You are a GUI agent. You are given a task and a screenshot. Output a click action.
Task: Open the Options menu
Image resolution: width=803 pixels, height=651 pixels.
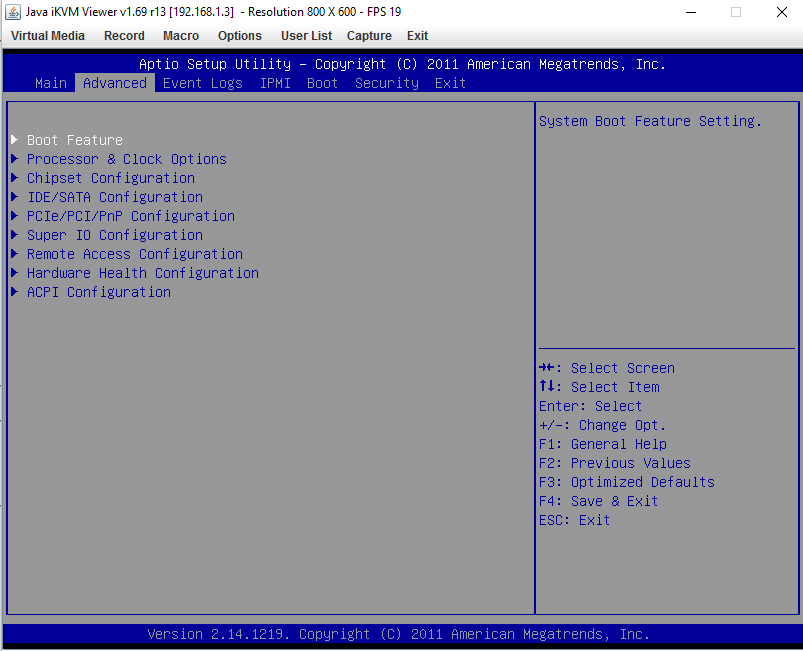[240, 36]
